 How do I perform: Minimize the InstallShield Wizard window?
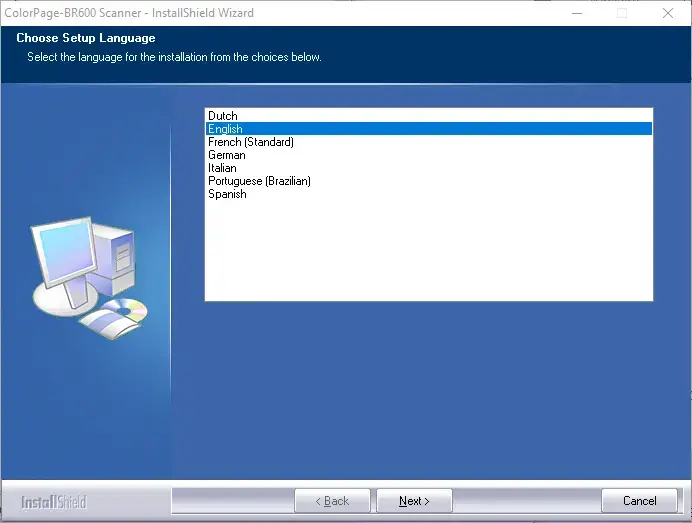tap(577, 13)
